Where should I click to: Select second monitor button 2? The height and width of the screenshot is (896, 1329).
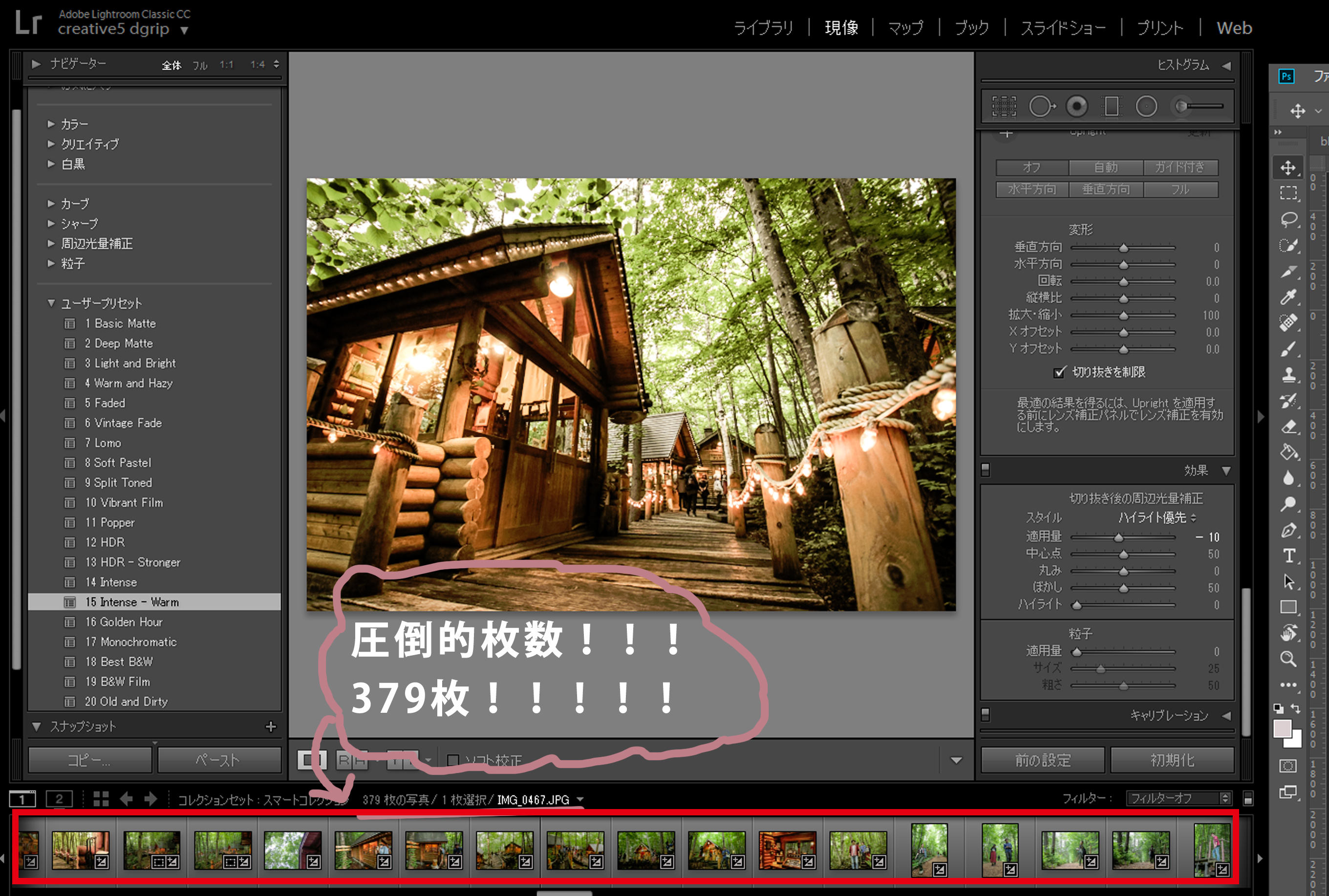click(x=59, y=799)
